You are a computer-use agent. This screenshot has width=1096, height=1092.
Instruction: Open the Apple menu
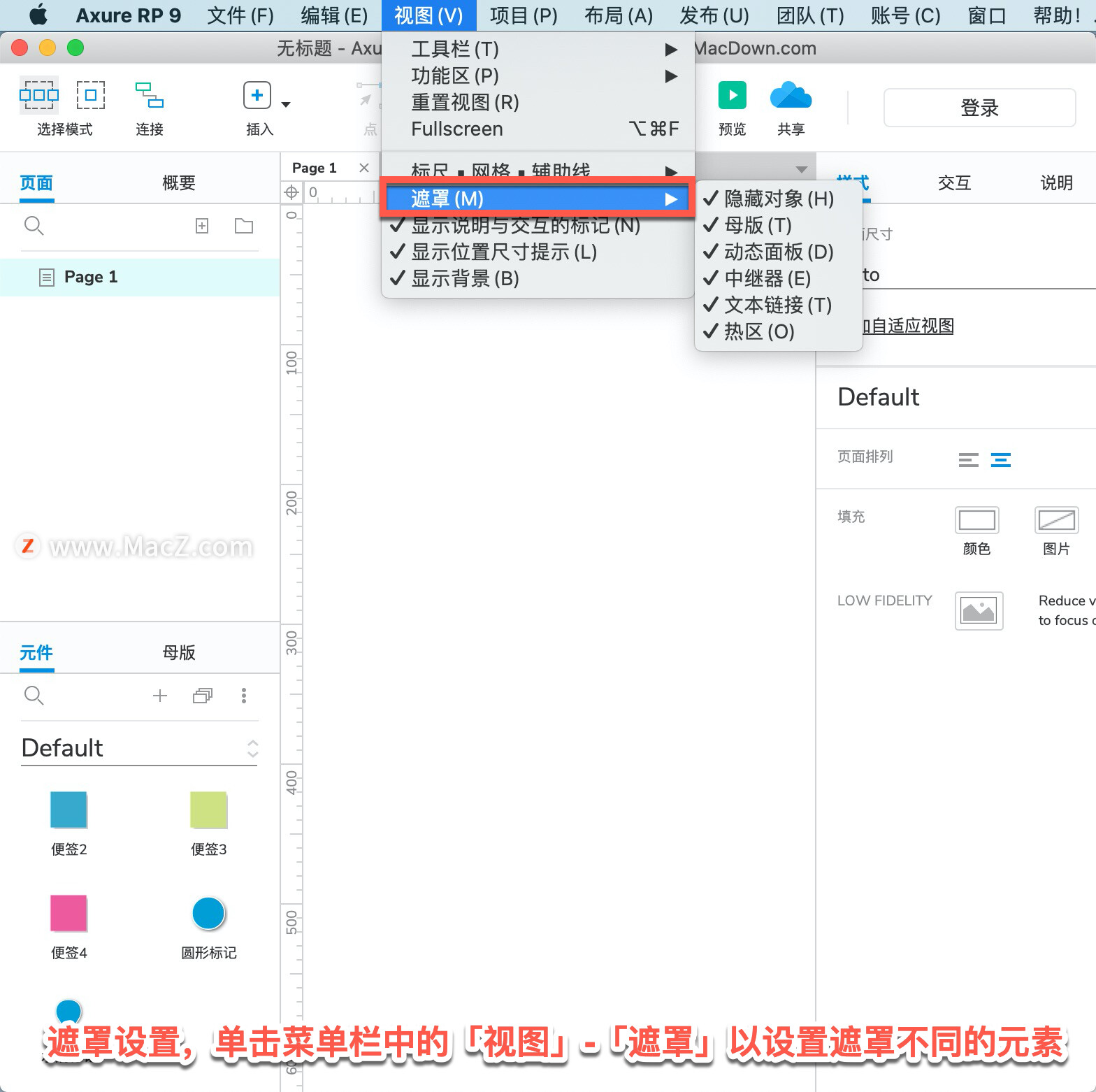(38, 15)
